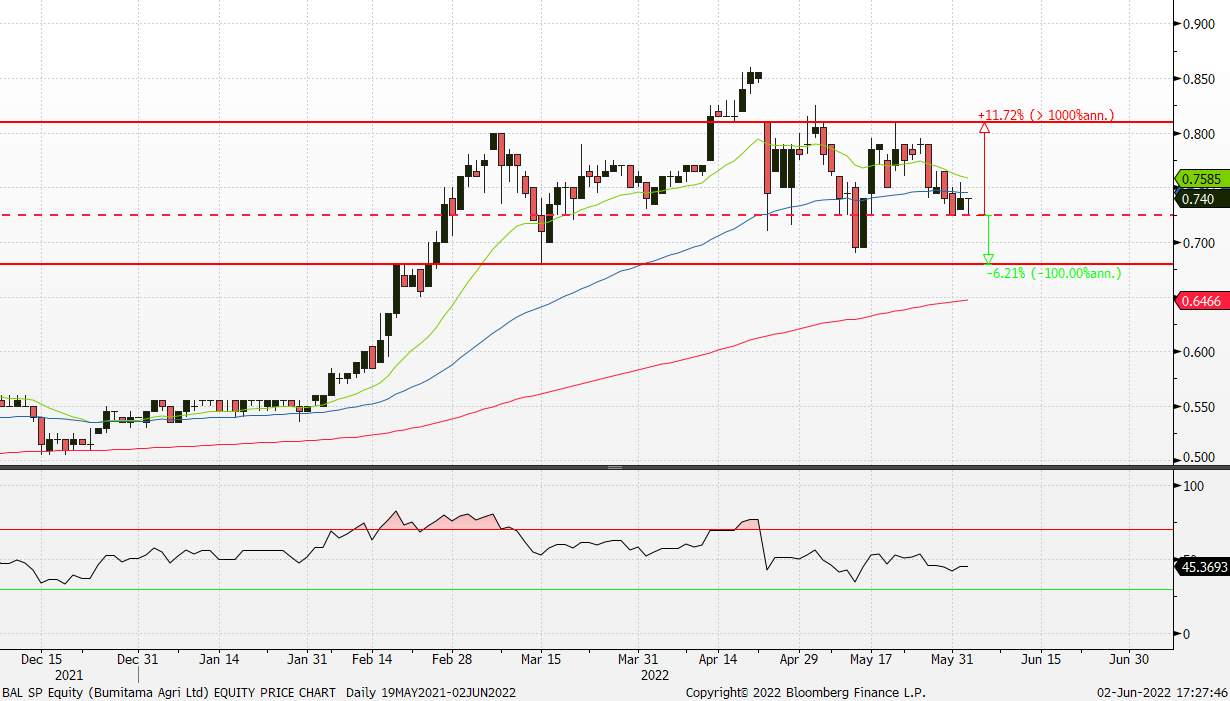This screenshot has width=1230, height=701.
Task: Click the 0.550 price axis label
Action: point(1199,408)
